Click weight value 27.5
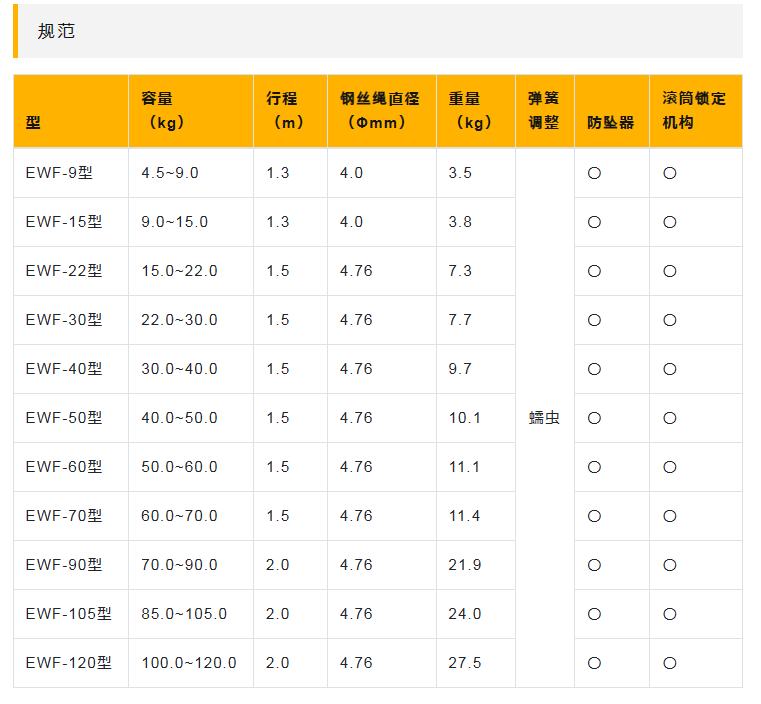 465,663
